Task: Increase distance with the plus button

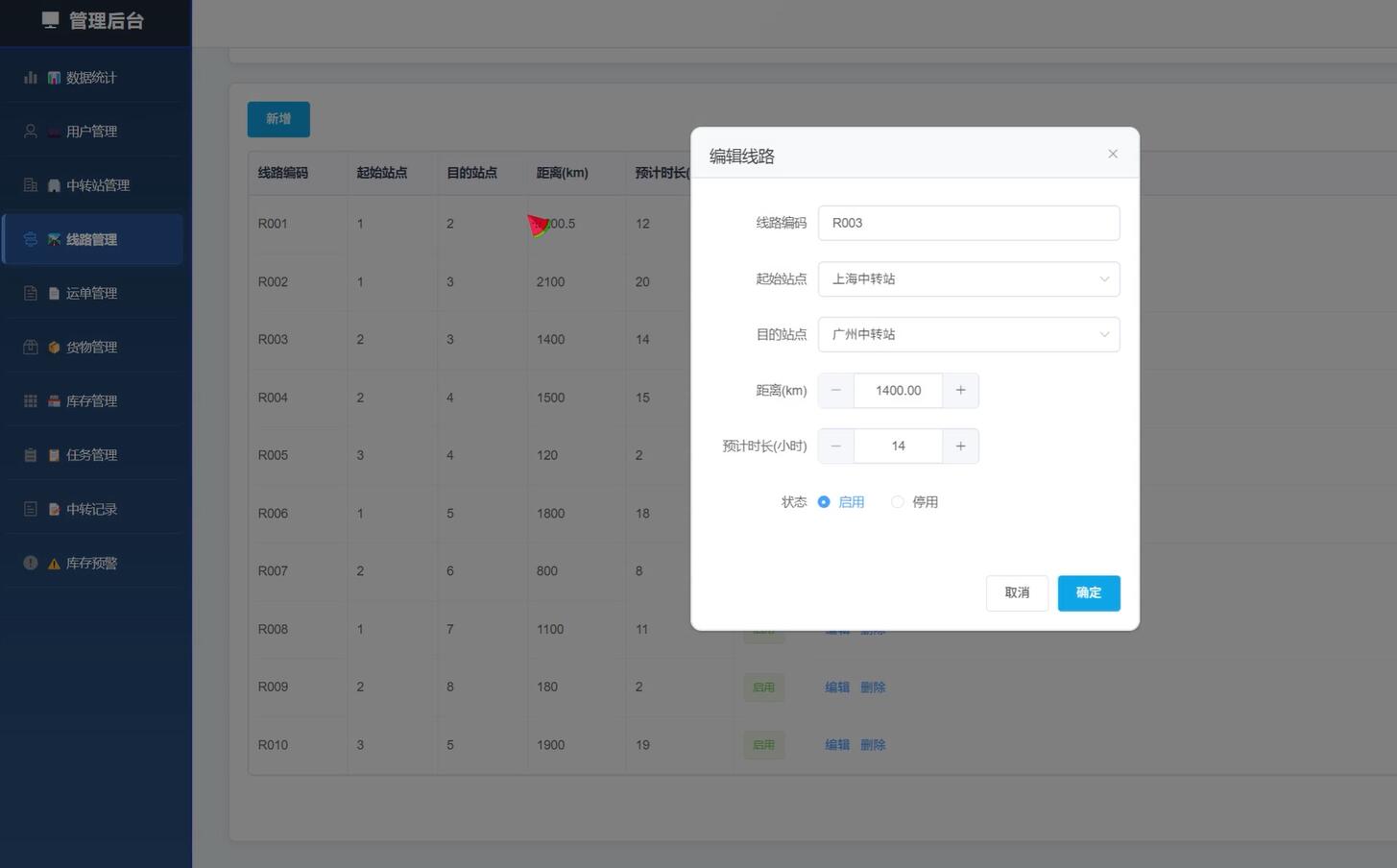Action: [x=960, y=390]
